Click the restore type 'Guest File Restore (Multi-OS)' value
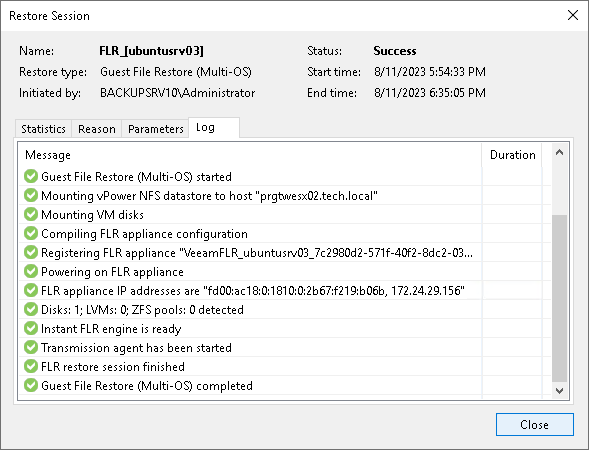Image resolution: width=589 pixels, height=450 pixels. pos(176,72)
